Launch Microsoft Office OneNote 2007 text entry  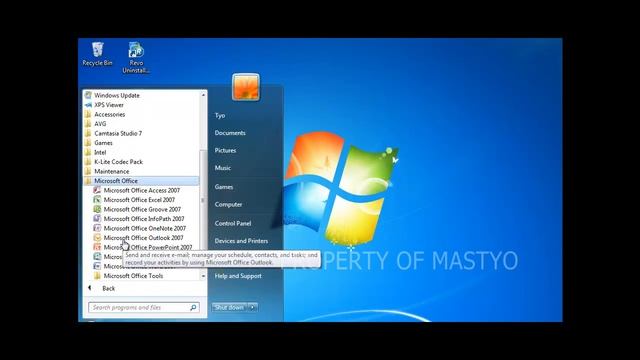tap(144, 228)
